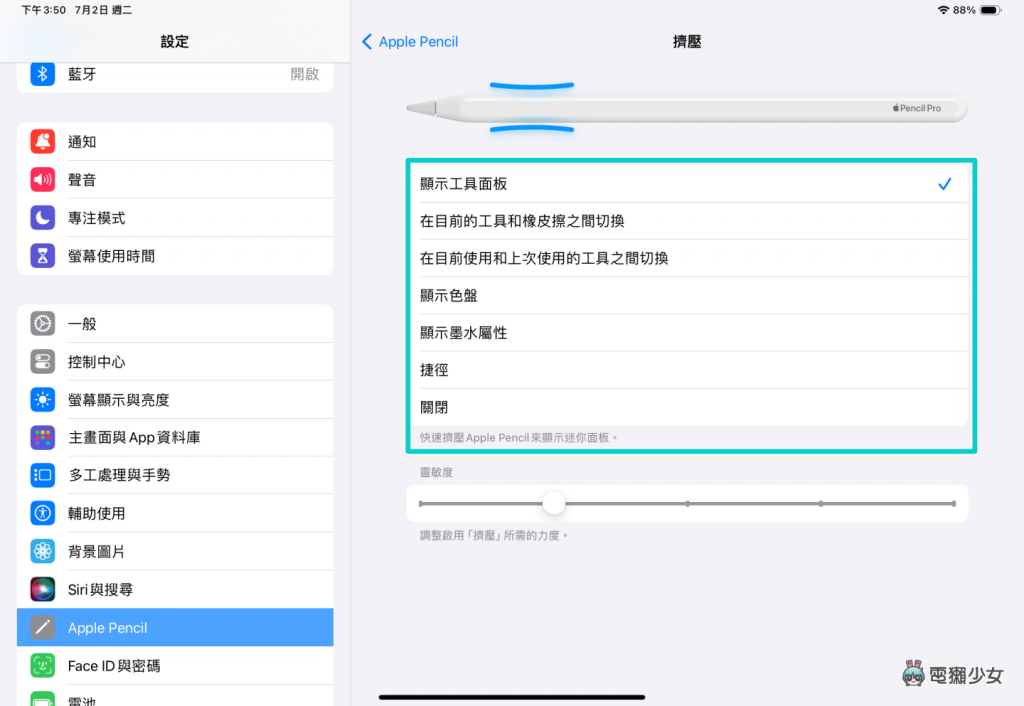Image resolution: width=1024 pixels, height=706 pixels.
Task: Open 主畫面與 App 資料庫 settings
Action: pyautogui.click(x=175, y=437)
